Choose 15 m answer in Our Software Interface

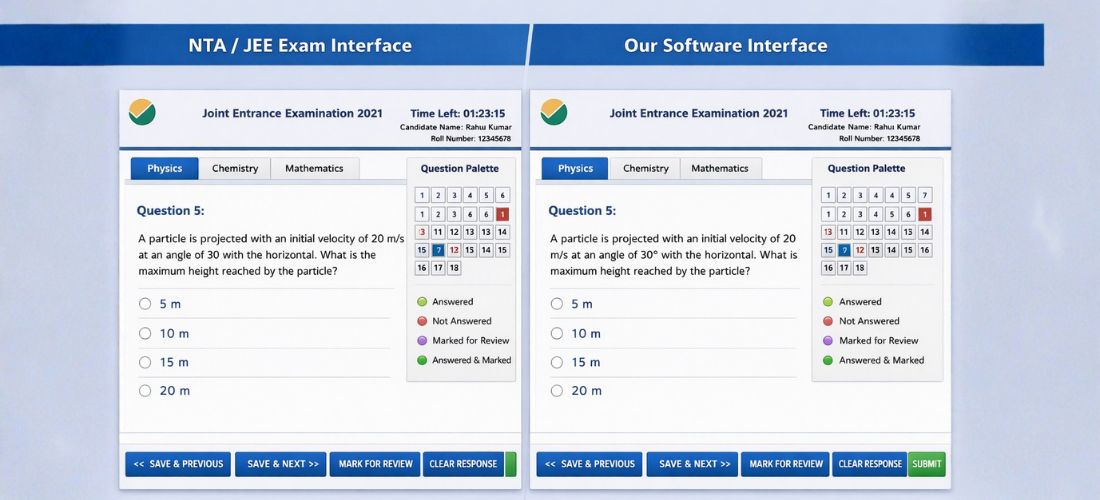(x=557, y=362)
